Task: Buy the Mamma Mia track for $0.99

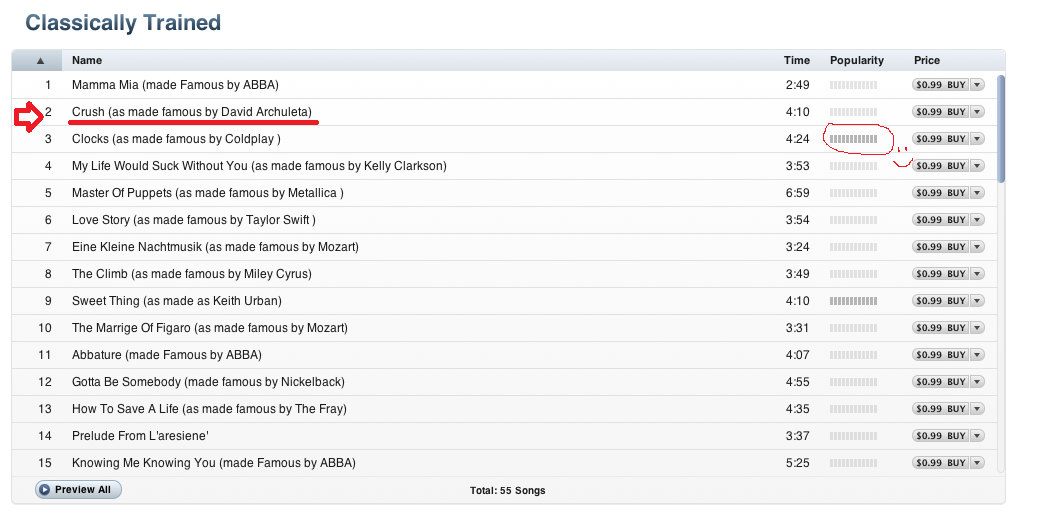Action: (x=941, y=85)
